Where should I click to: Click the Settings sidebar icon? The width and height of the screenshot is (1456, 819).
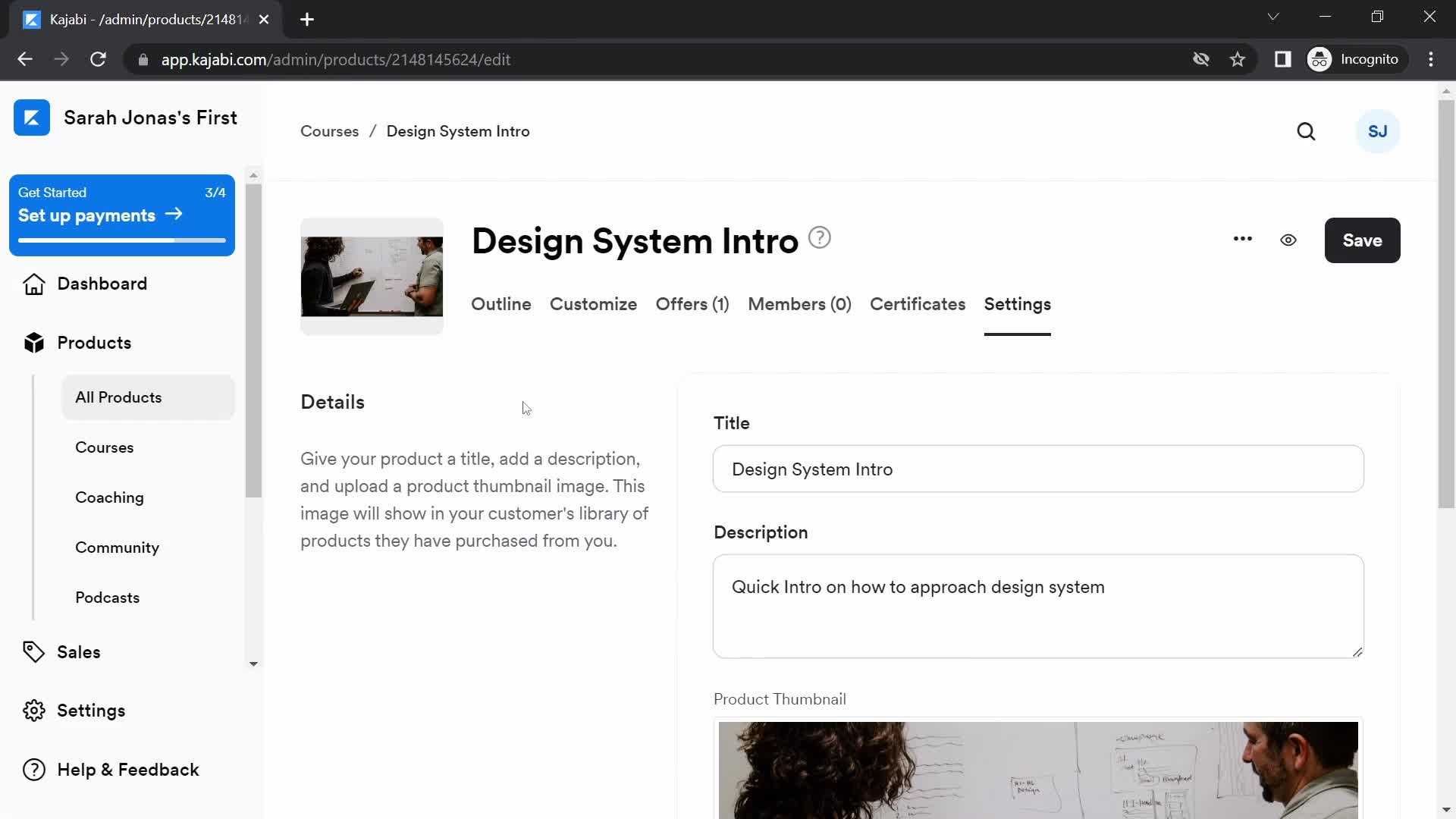point(34,710)
